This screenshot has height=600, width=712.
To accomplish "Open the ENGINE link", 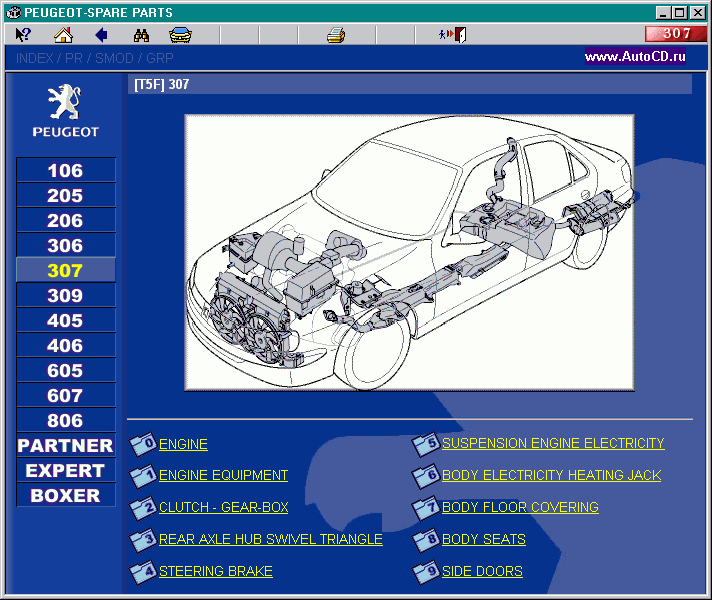I will point(183,444).
